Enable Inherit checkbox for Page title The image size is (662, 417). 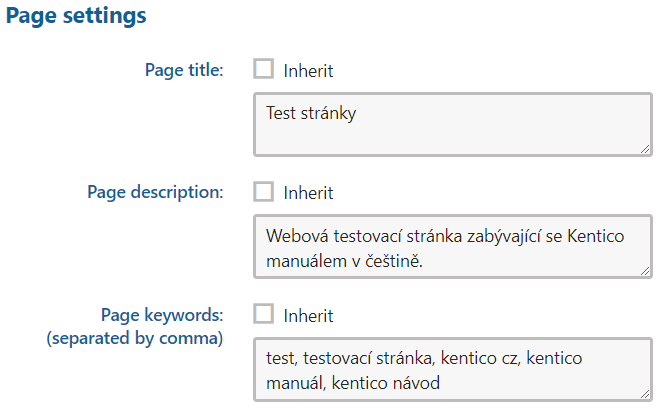[264, 70]
